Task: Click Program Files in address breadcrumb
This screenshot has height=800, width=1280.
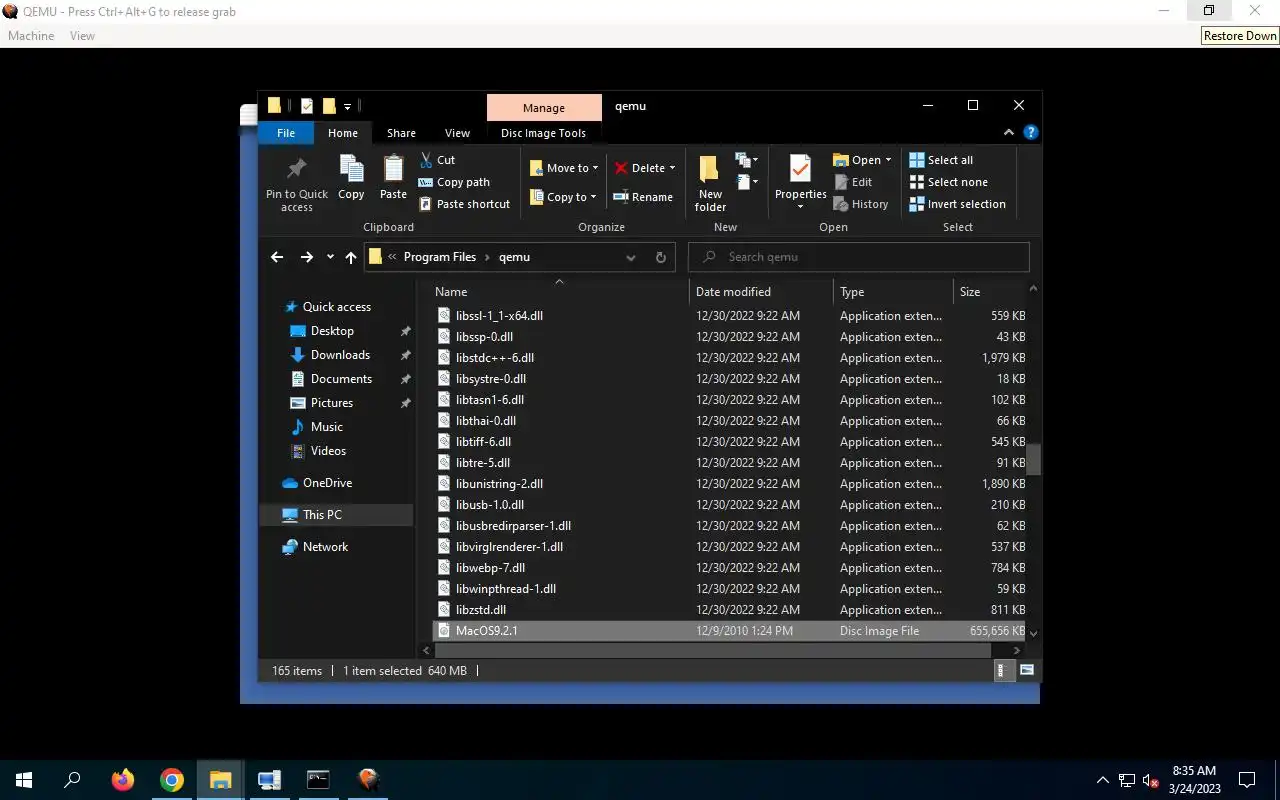Action: [x=439, y=257]
